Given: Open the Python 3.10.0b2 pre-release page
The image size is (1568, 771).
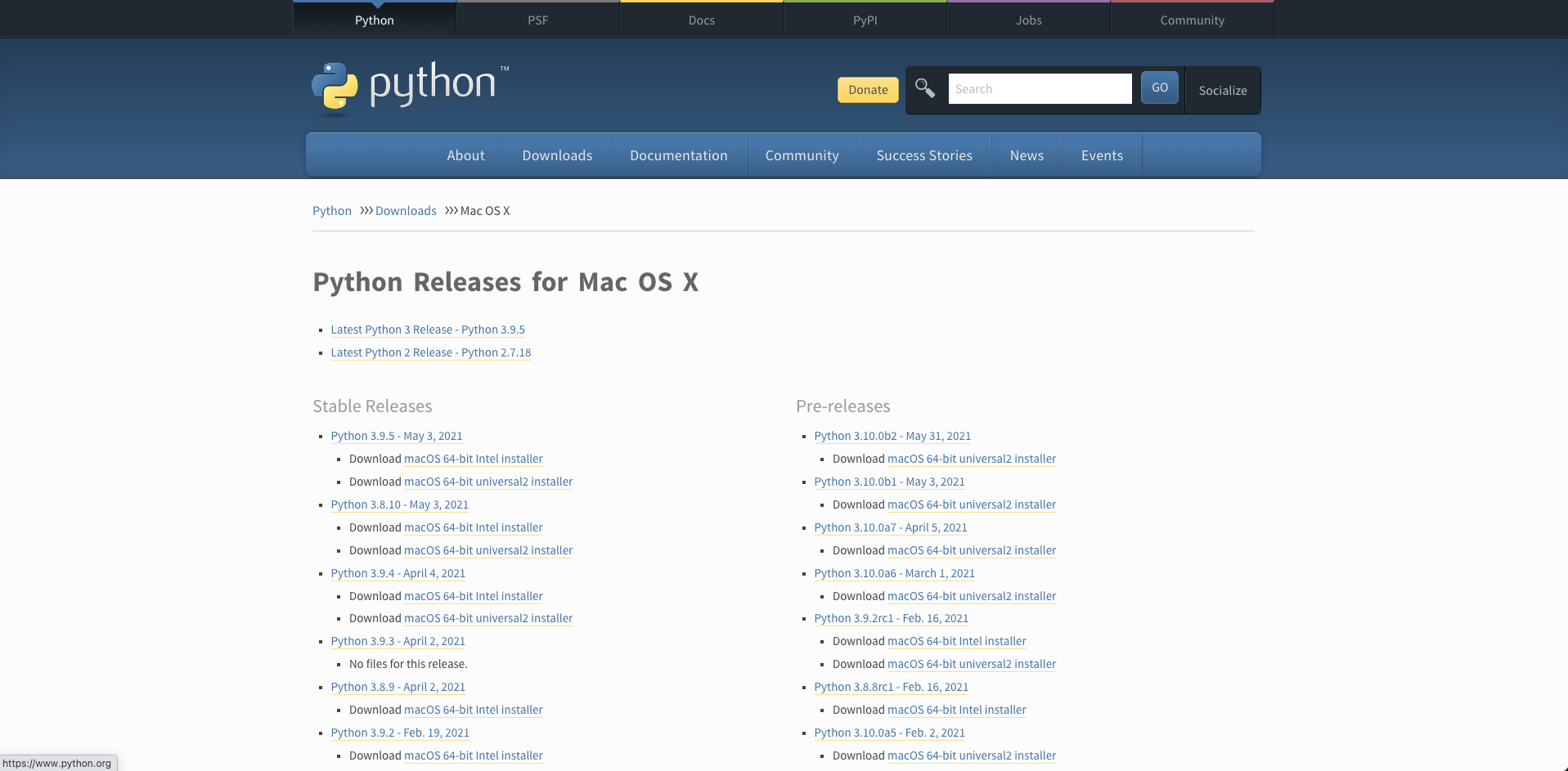Looking at the screenshot, I should [892, 436].
